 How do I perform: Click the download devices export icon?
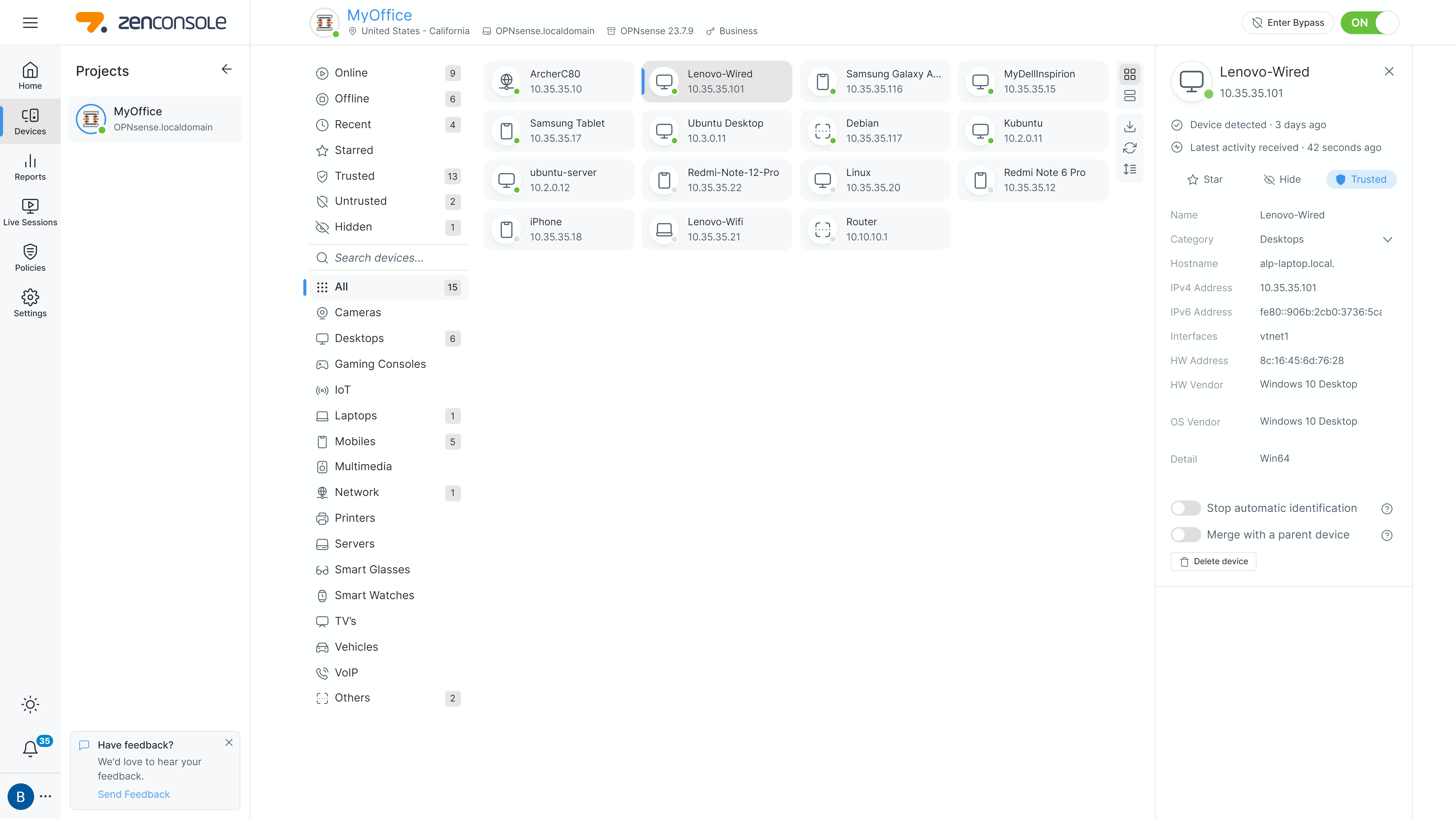[1129, 127]
